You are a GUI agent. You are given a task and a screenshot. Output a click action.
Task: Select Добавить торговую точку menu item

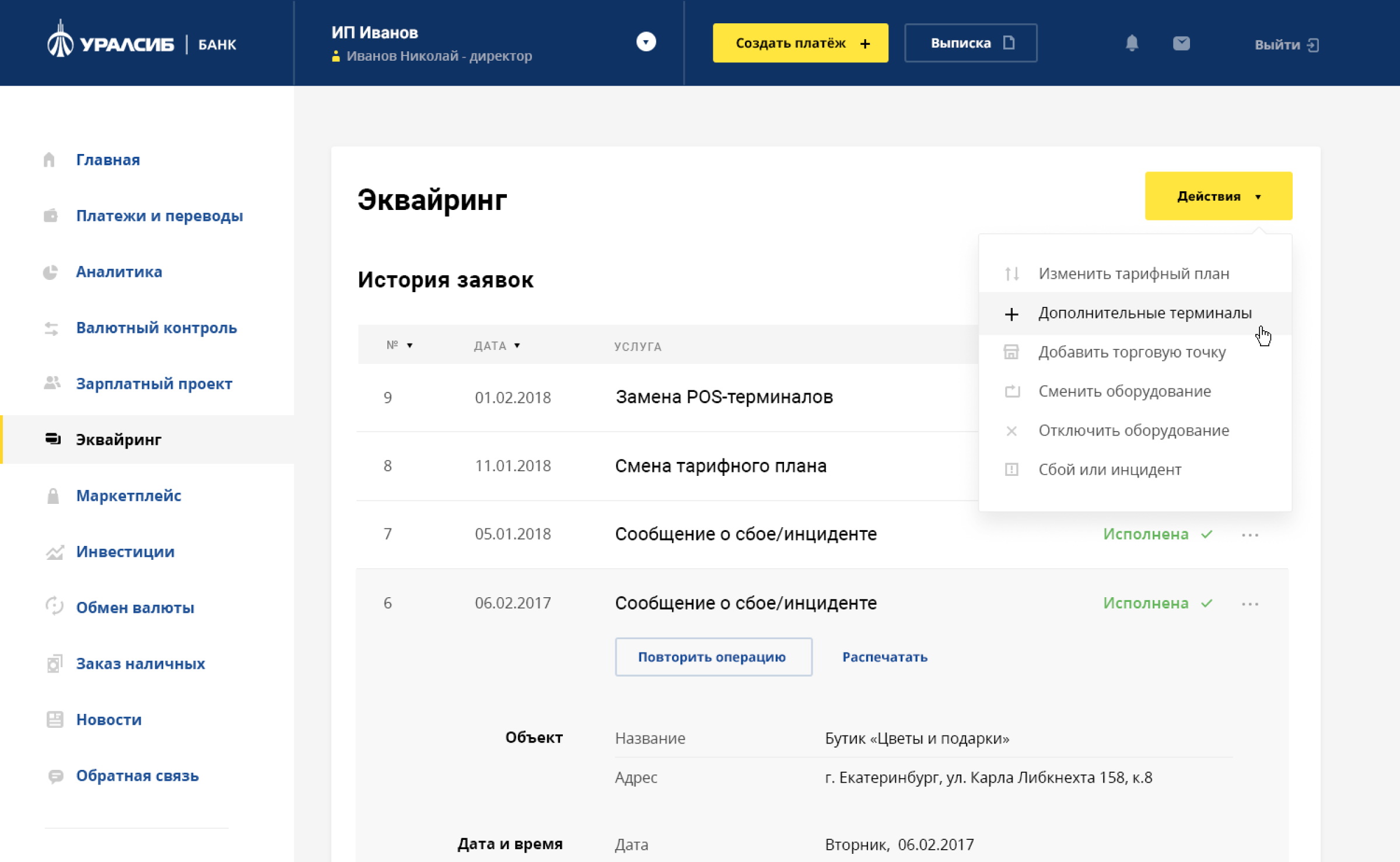tap(1135, 352)
